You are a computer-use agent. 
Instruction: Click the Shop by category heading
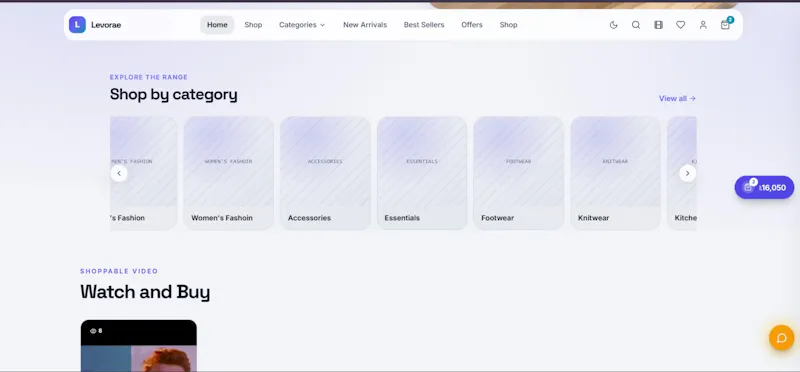pyautogui.click(x=173, y=94)
